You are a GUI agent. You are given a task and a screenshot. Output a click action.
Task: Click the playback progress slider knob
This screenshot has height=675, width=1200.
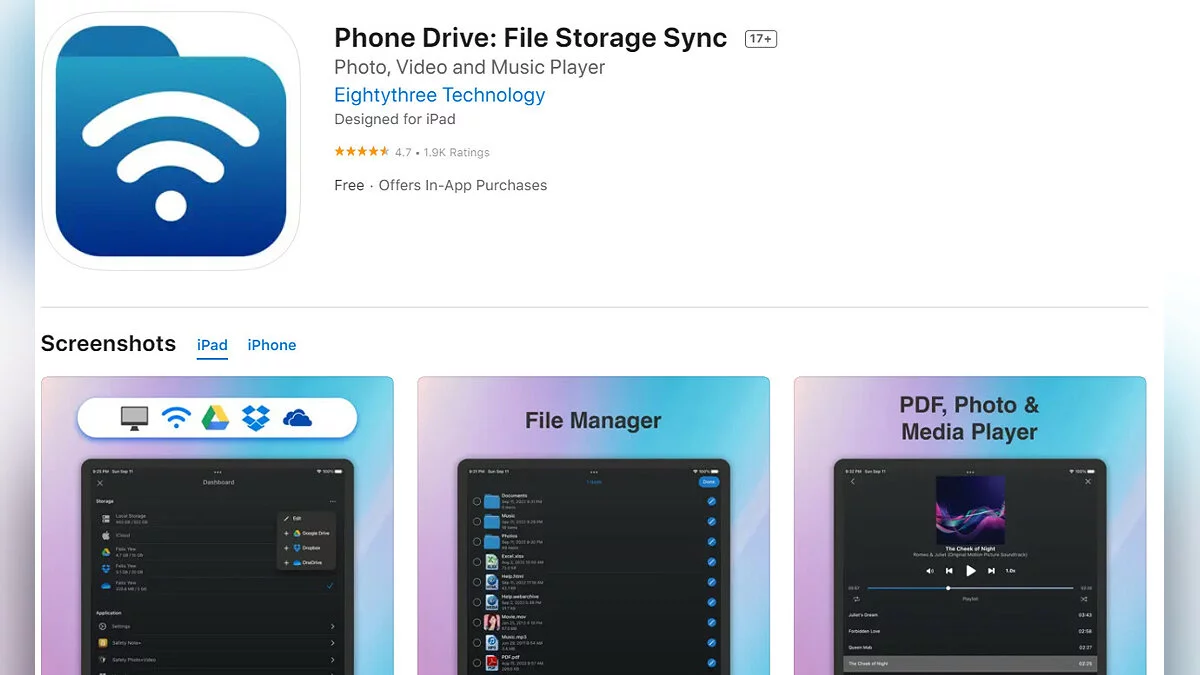[x=948, y=588]
